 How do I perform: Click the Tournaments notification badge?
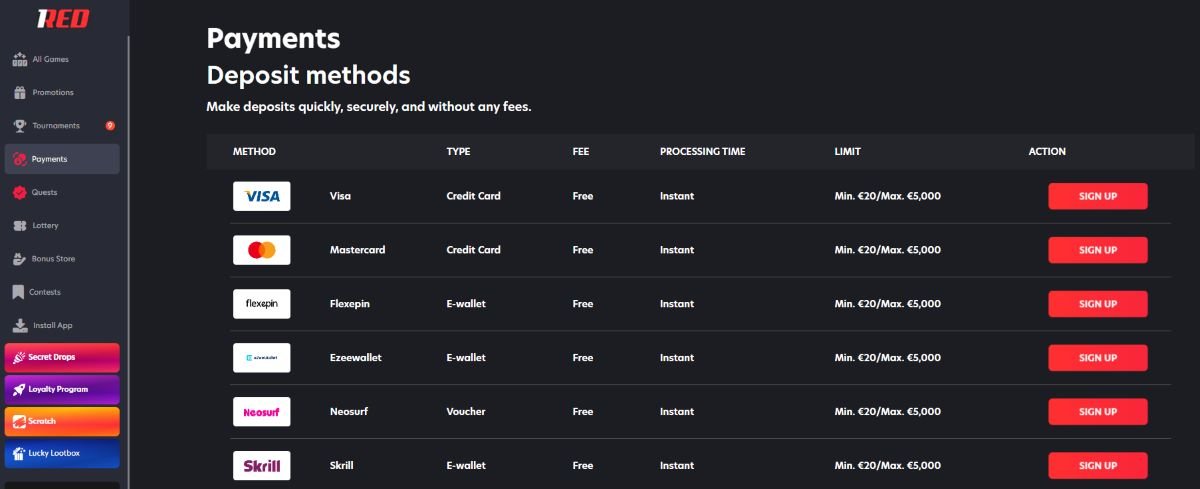[110, 126]
